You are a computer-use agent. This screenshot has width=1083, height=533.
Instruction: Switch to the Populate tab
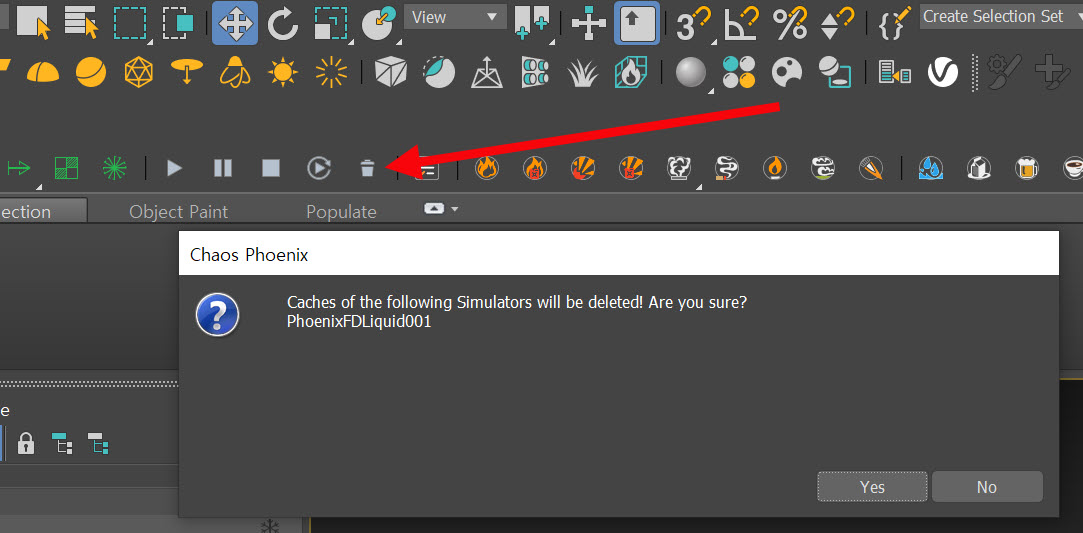tap(341, 211)
